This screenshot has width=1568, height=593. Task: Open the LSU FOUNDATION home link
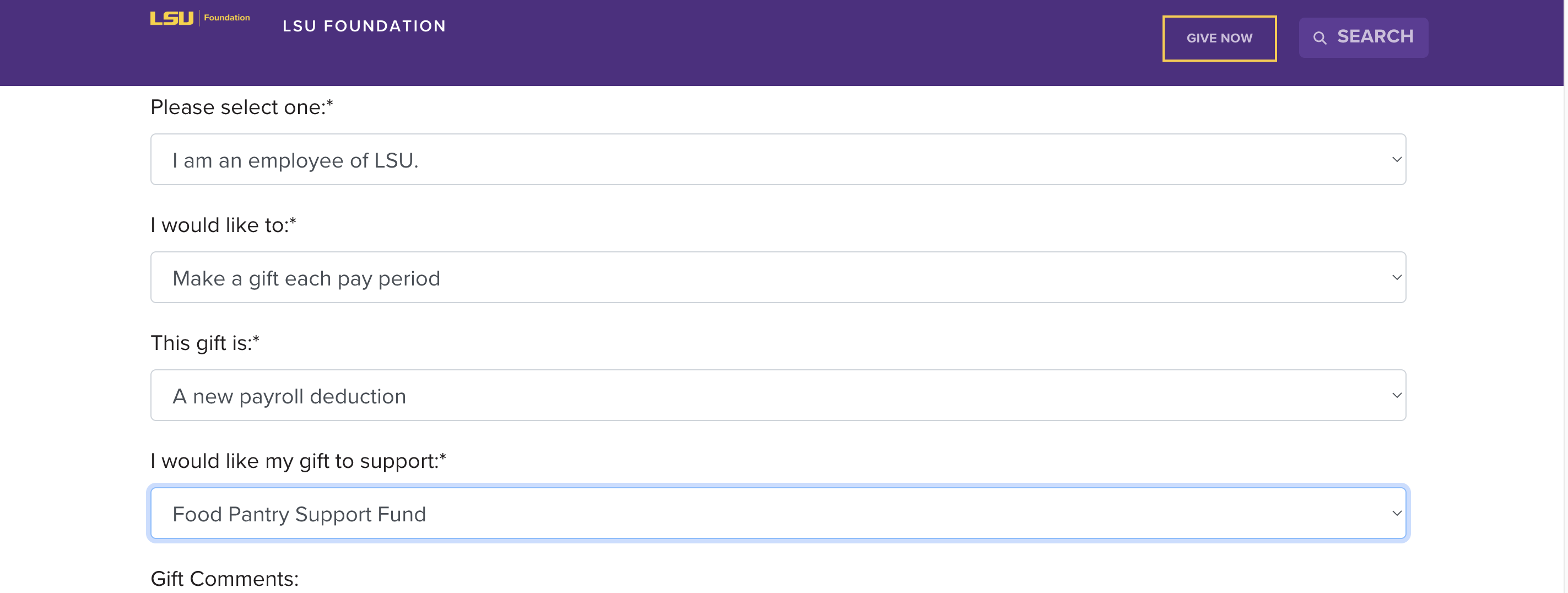tap(364, 26)
